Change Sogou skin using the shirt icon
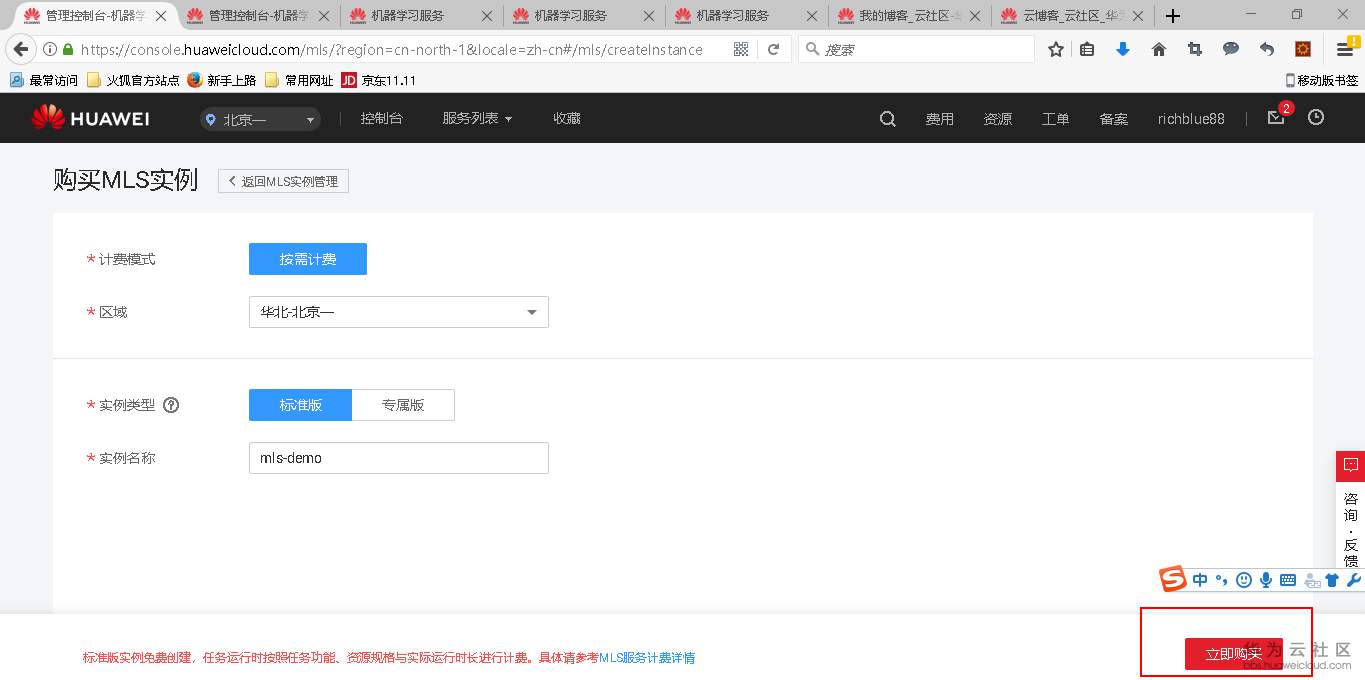Image resolution: width=1365 pixels, height=680 pixels. 1331,579
